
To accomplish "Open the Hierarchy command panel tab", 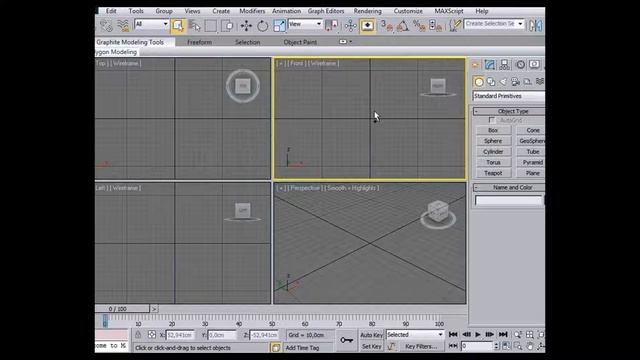I will tap(504, 64).
